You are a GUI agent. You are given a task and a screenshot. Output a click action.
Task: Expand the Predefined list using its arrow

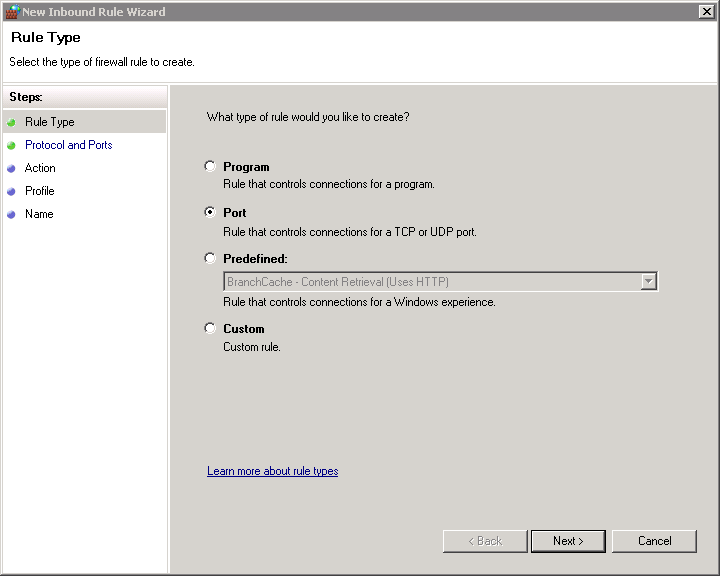click(x=648, y=282)
